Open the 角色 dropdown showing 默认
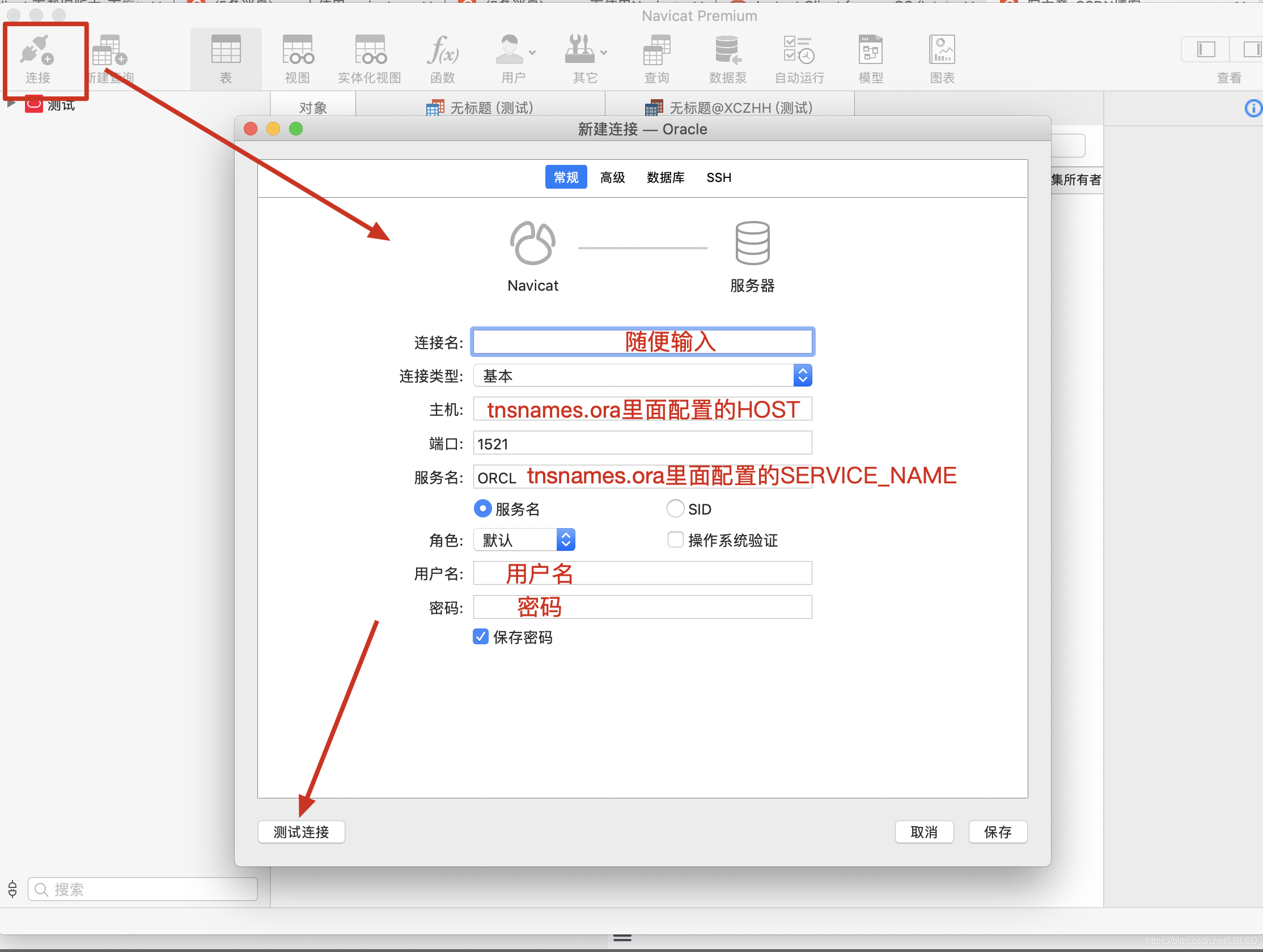The height and width of the screenshot is (952, 1263). click(x=524, y=540)
